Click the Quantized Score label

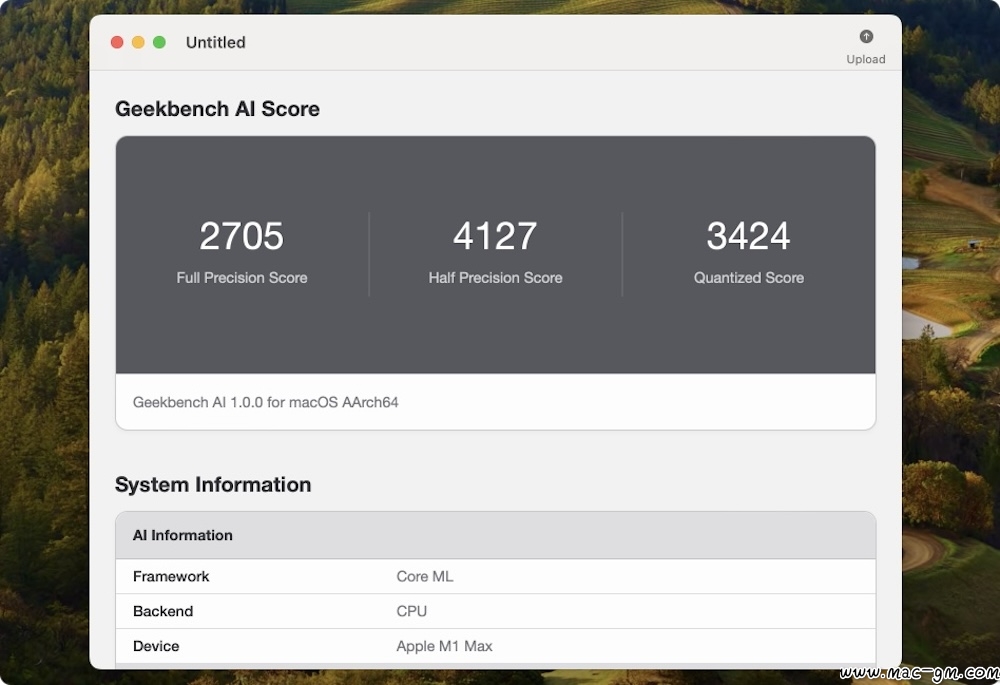click(x=748, y=277)
